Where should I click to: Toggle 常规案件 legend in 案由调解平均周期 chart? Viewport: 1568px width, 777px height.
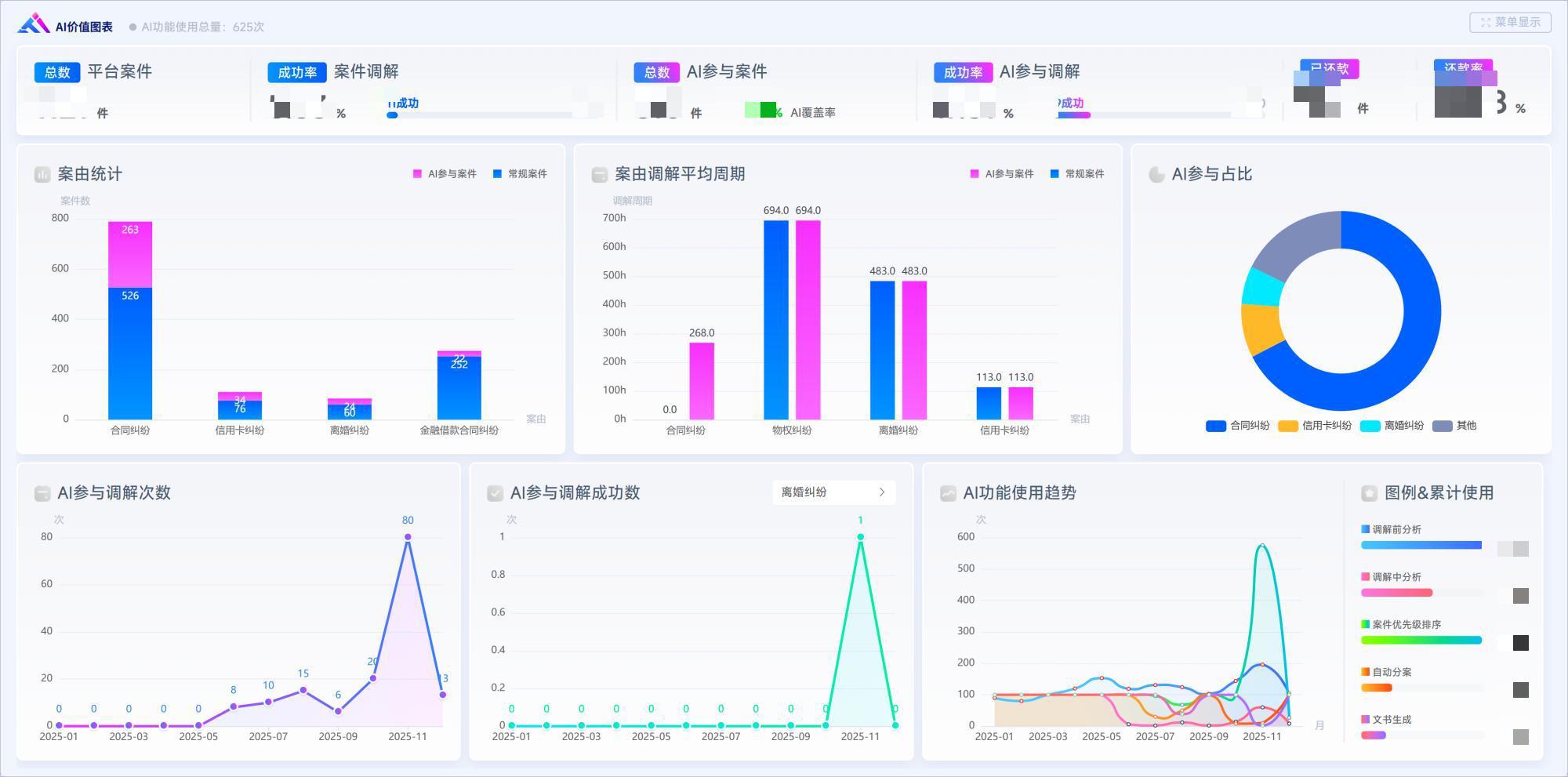(x=1077, y=174)
